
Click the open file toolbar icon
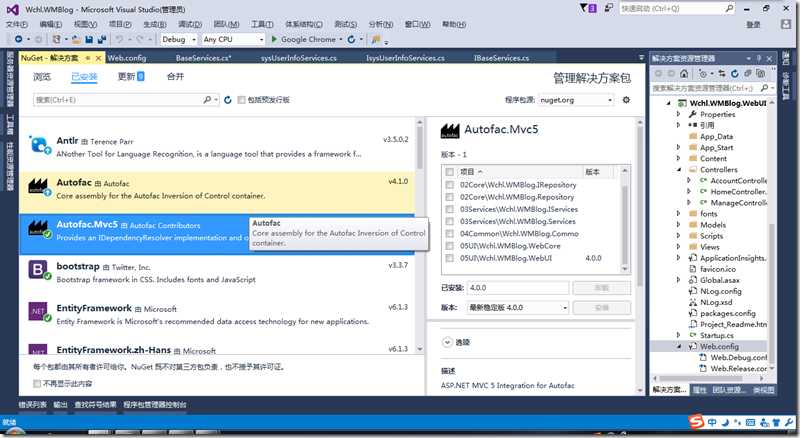[x=77, y=39]
